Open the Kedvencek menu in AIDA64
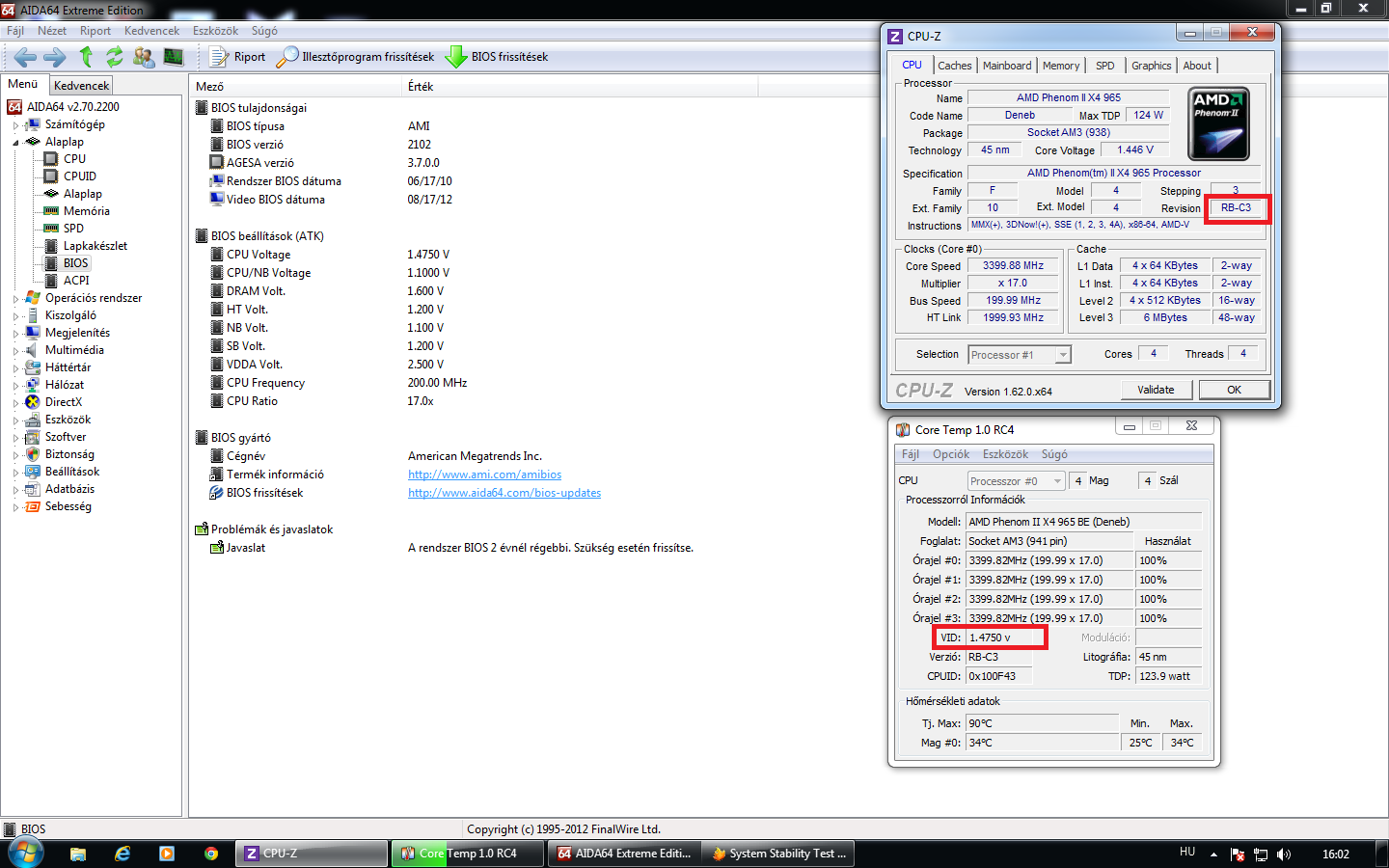1389x868 pixels. coord(151,31)
